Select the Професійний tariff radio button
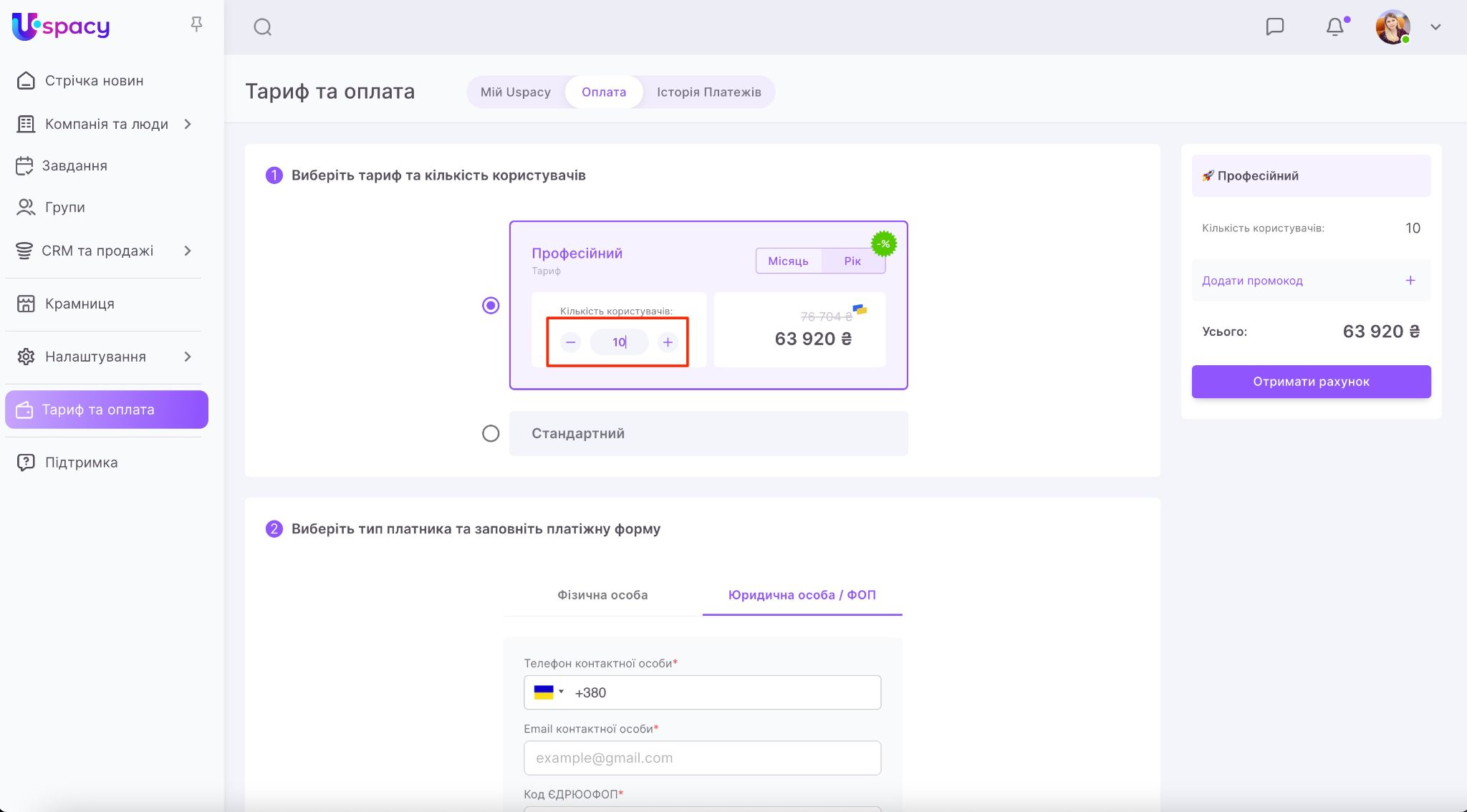The image size is (1467, 812). pos(491,306)
